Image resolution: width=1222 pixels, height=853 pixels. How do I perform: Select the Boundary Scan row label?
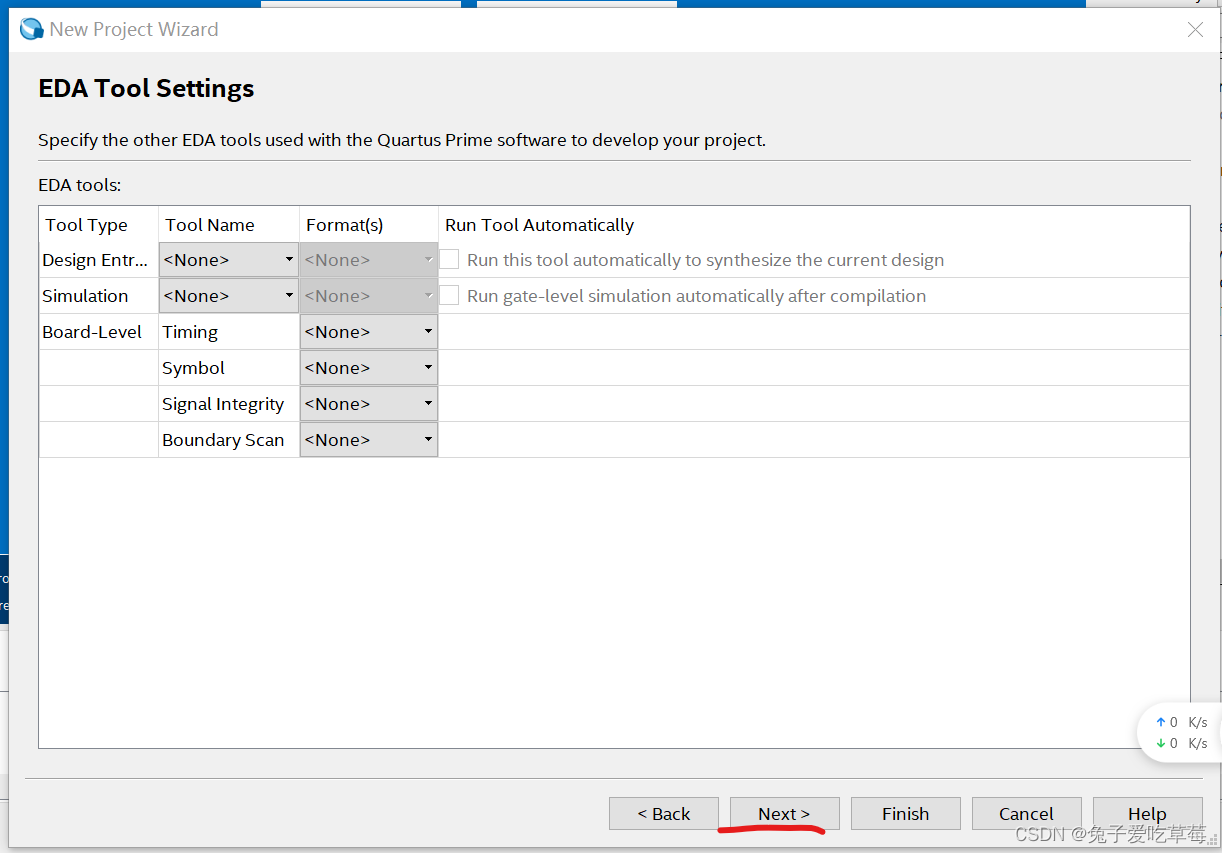point(229,440)
